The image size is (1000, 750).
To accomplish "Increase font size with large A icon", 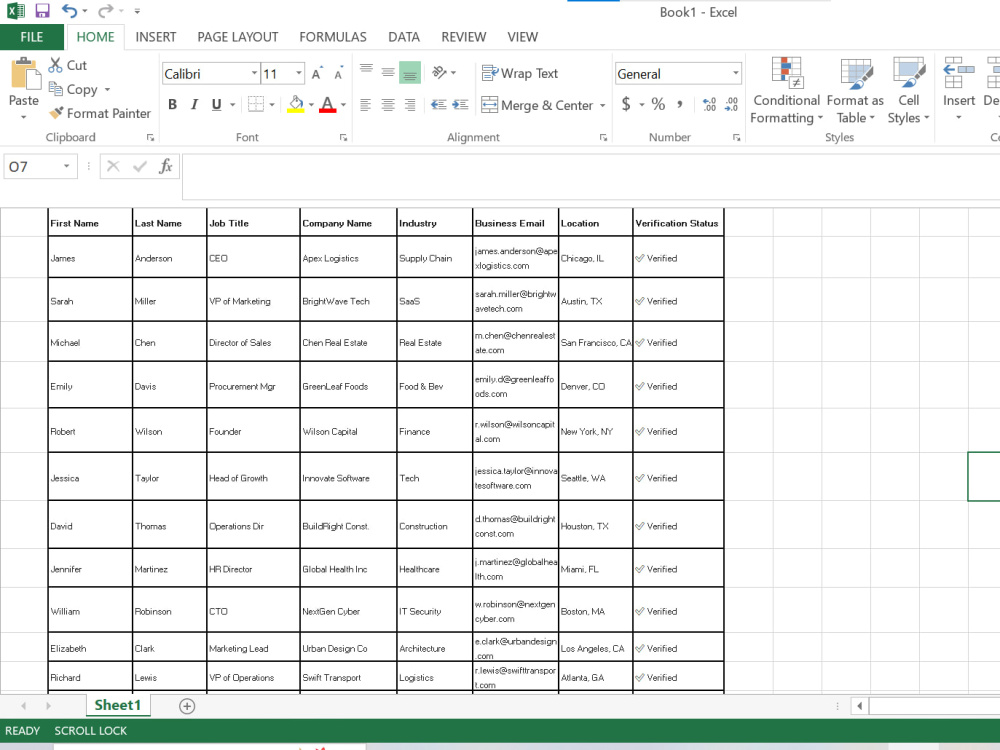I will (x=317, y=74).
